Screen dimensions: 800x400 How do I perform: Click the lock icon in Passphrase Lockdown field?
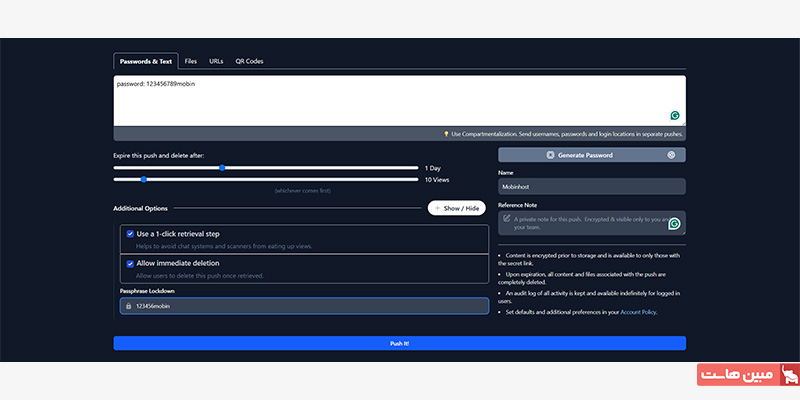coord(128,306)
